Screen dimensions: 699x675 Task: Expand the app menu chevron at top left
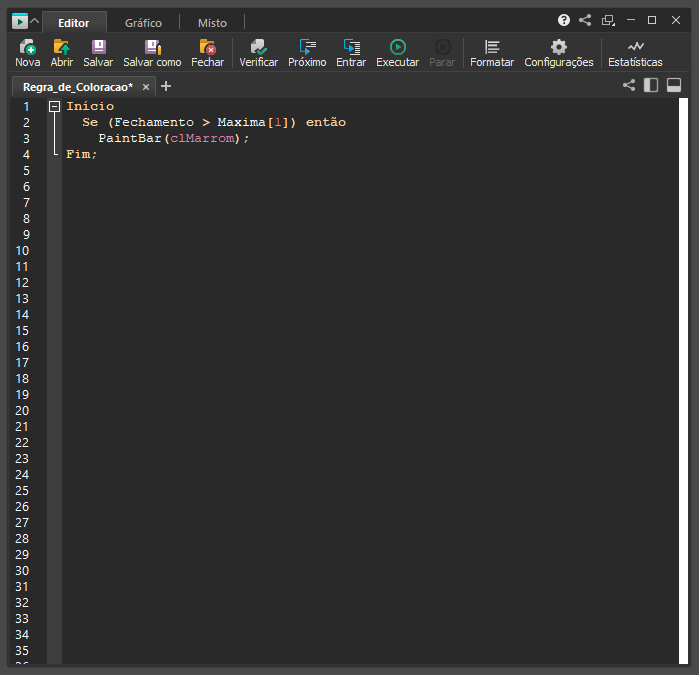pyautogui.click(x=34, y=21)
